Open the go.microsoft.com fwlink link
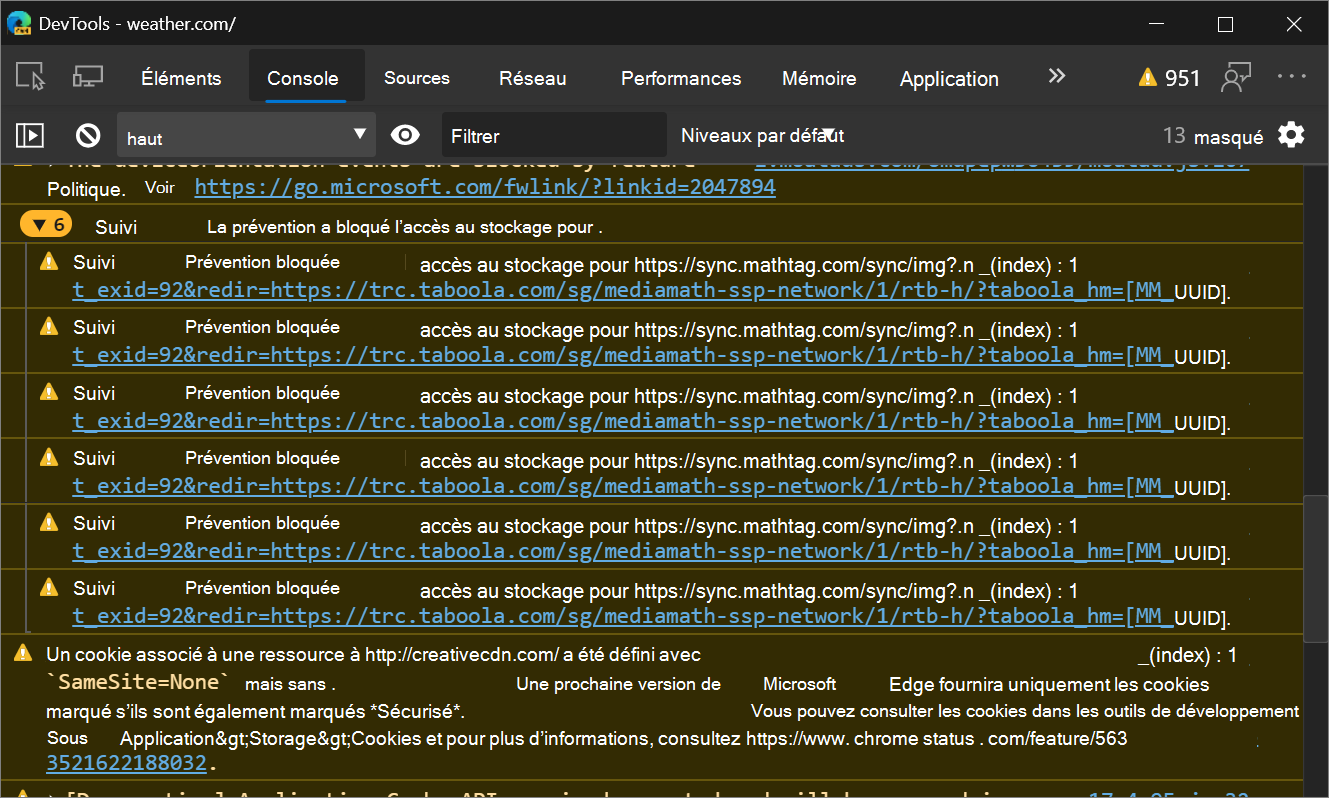1329x798 pixels. tap(485, 187)
